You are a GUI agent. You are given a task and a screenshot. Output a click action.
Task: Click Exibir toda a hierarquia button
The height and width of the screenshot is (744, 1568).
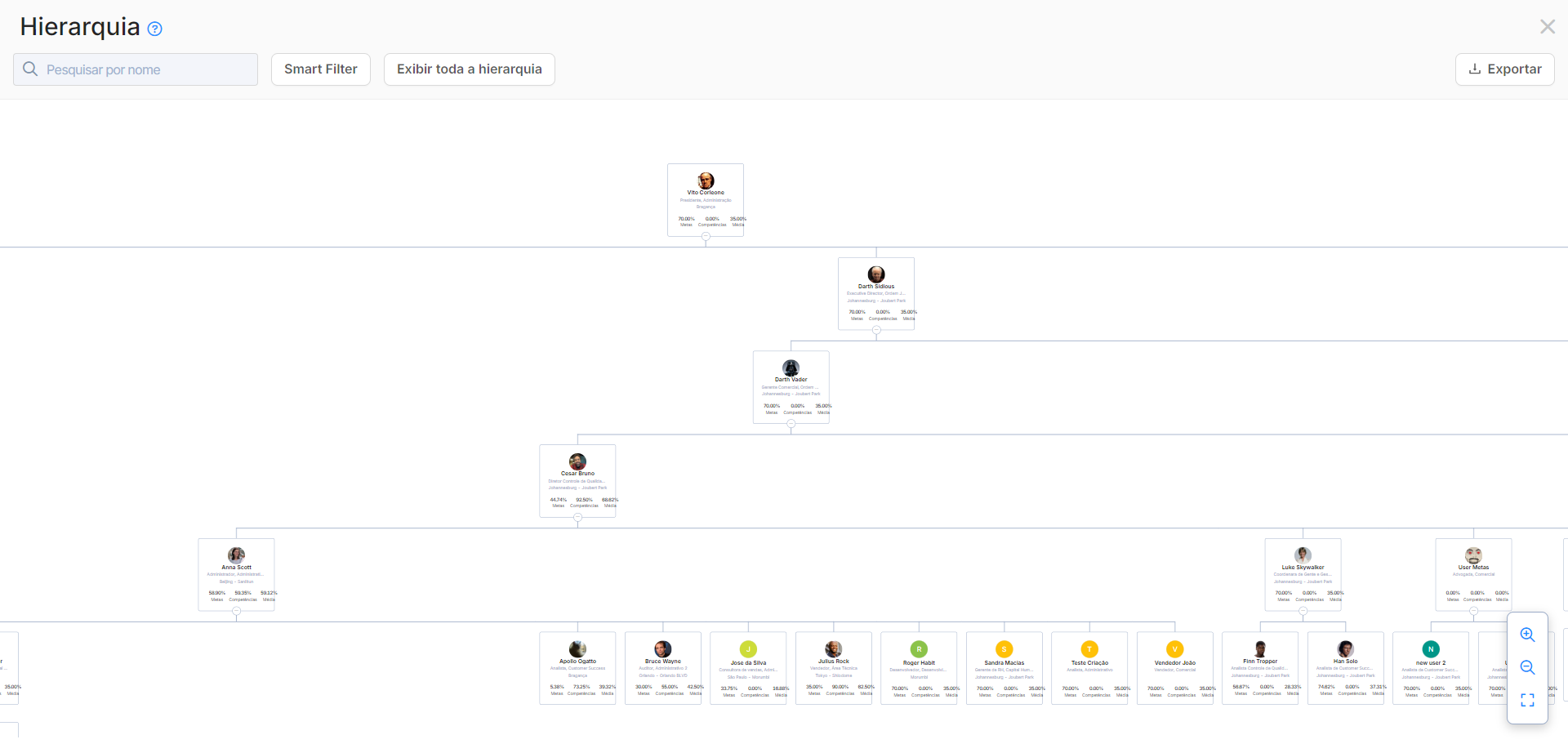470,69
